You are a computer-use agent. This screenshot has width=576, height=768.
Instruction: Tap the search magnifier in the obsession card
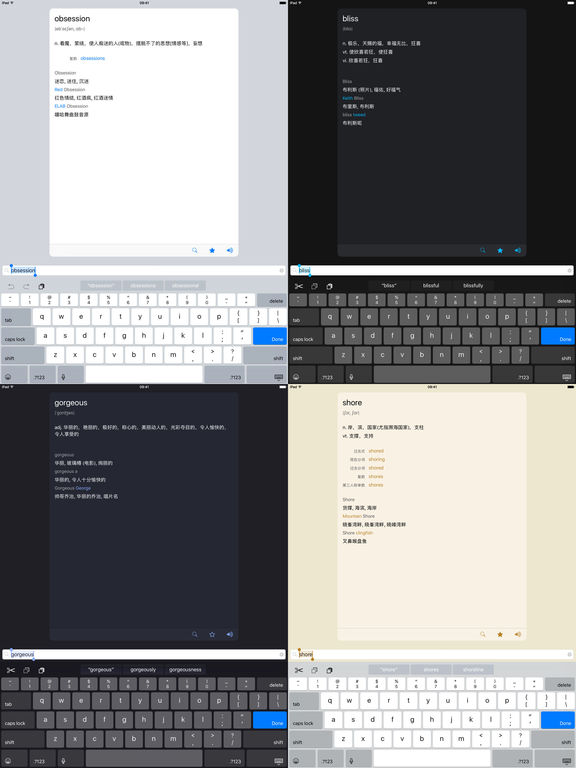click(194, 250)
